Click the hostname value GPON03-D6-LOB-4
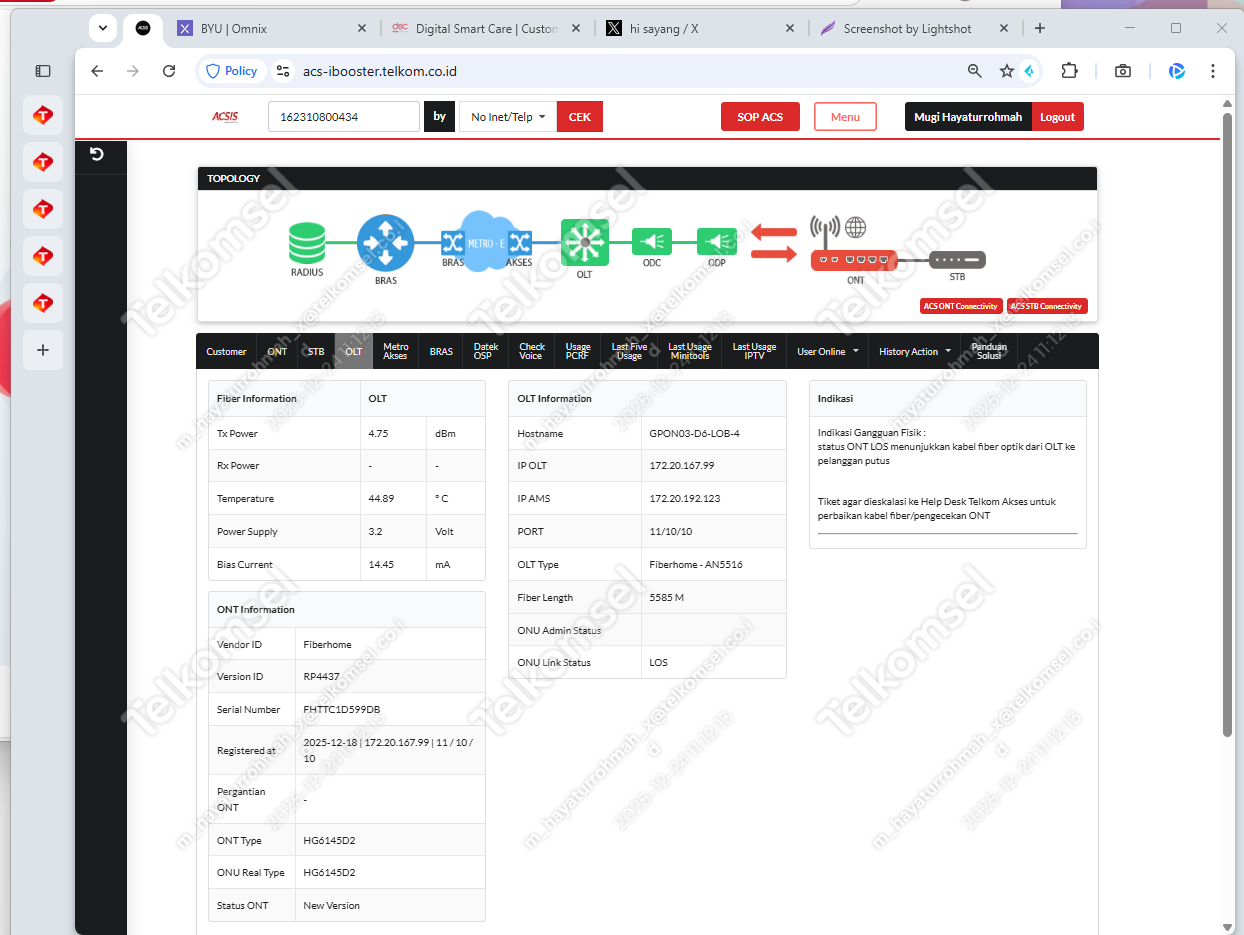The image size is (1244, 935). 695,433
